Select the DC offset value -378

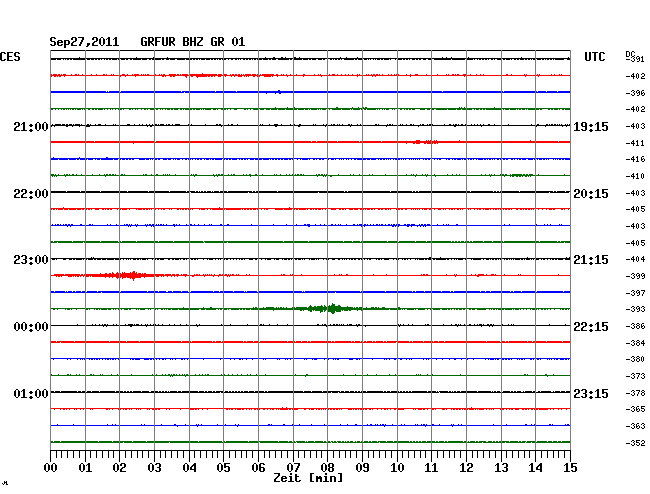click(635, 393)
